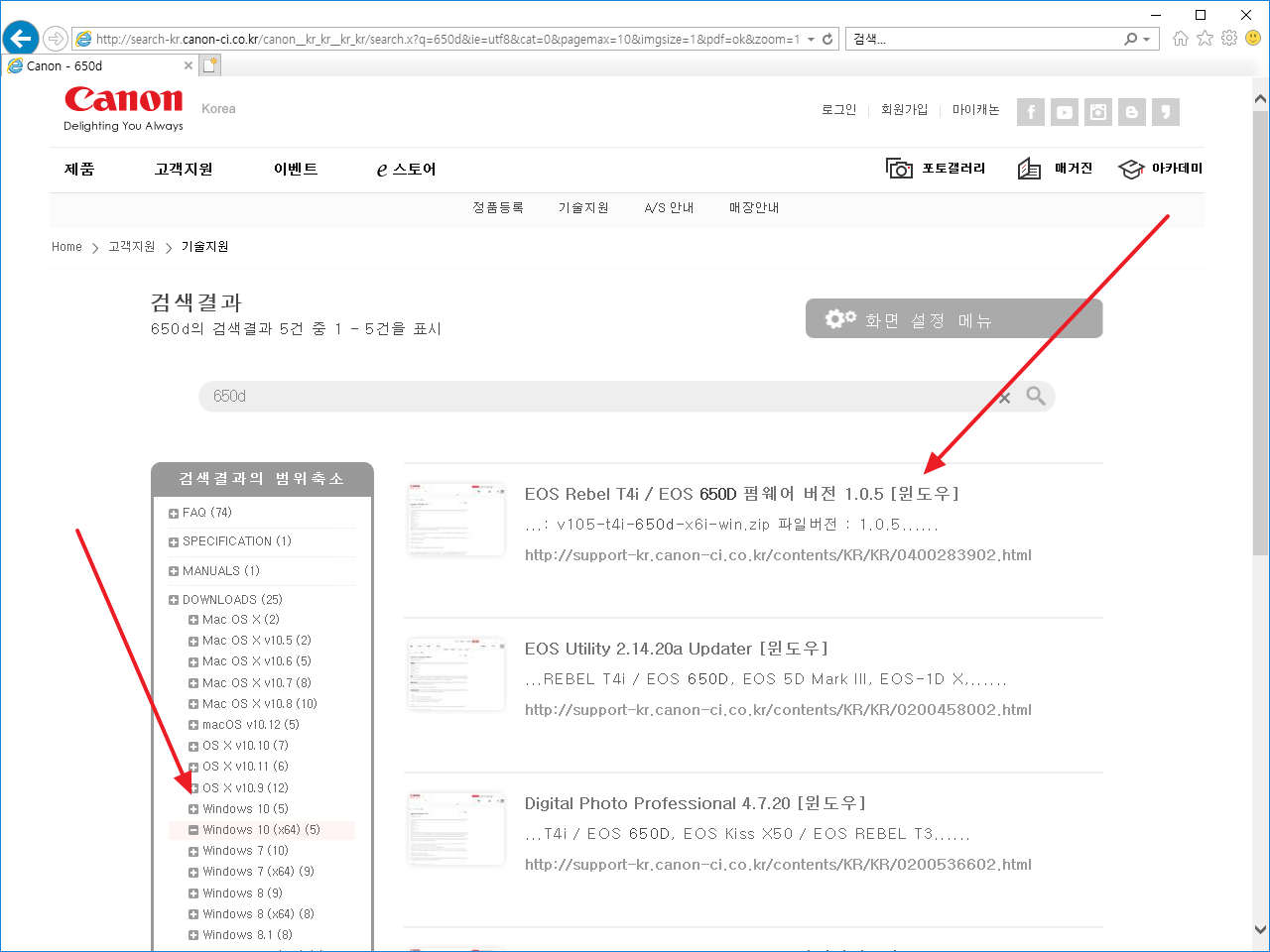
Task: Open the e 스토어 menu
Action: [x=406, y=169]
